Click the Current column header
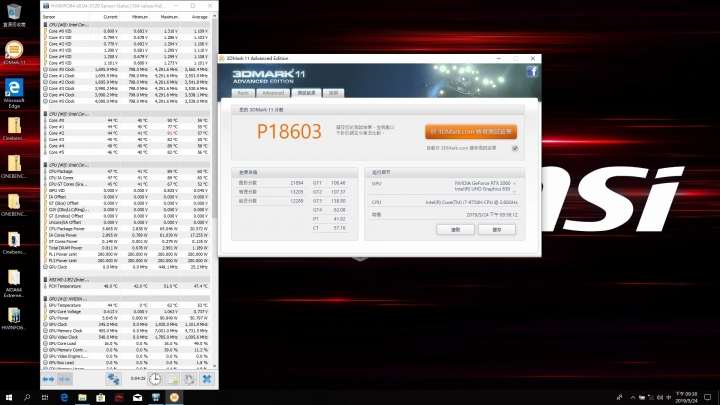 coord(105,17)
